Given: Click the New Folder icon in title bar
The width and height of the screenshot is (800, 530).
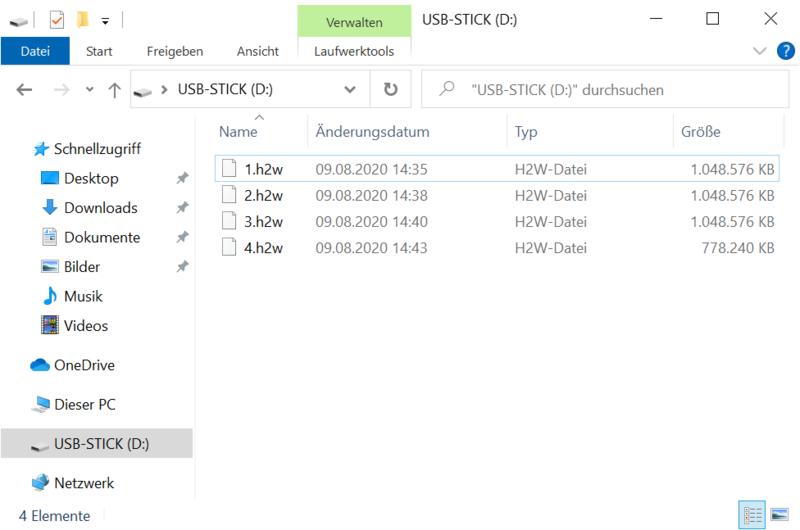Looking at the screenshot, I should 83,19.
